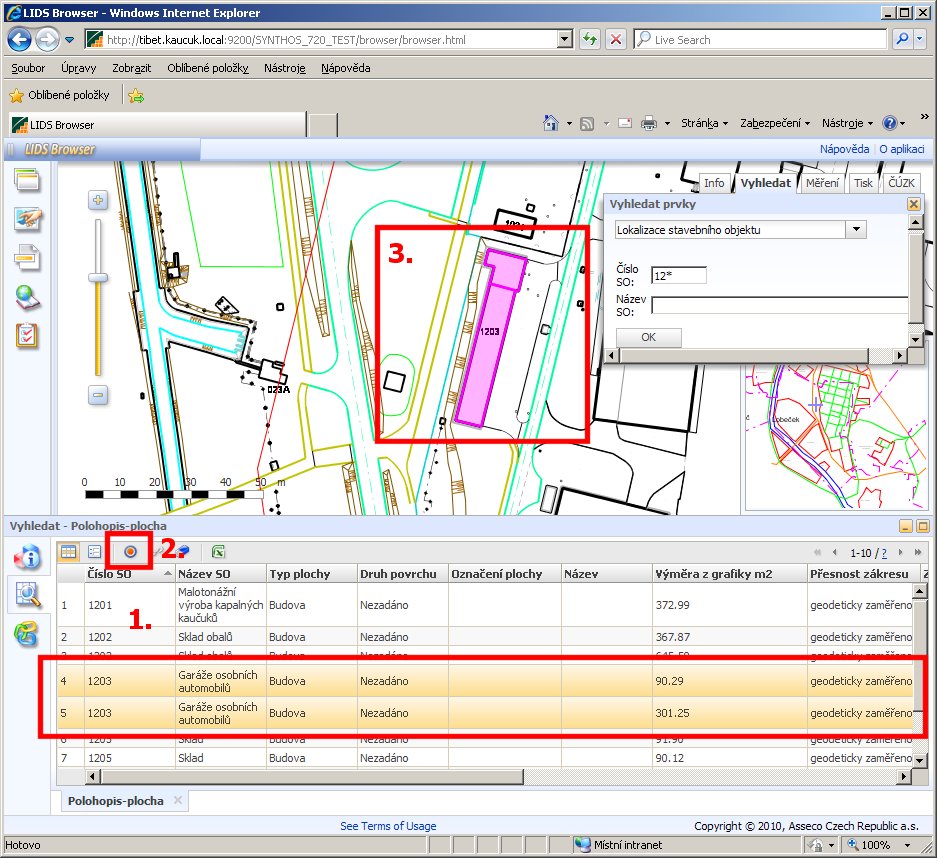The image size is (937, 858).
Task: Click the printer icon in the command bar
Action: [x=649, y=124]
